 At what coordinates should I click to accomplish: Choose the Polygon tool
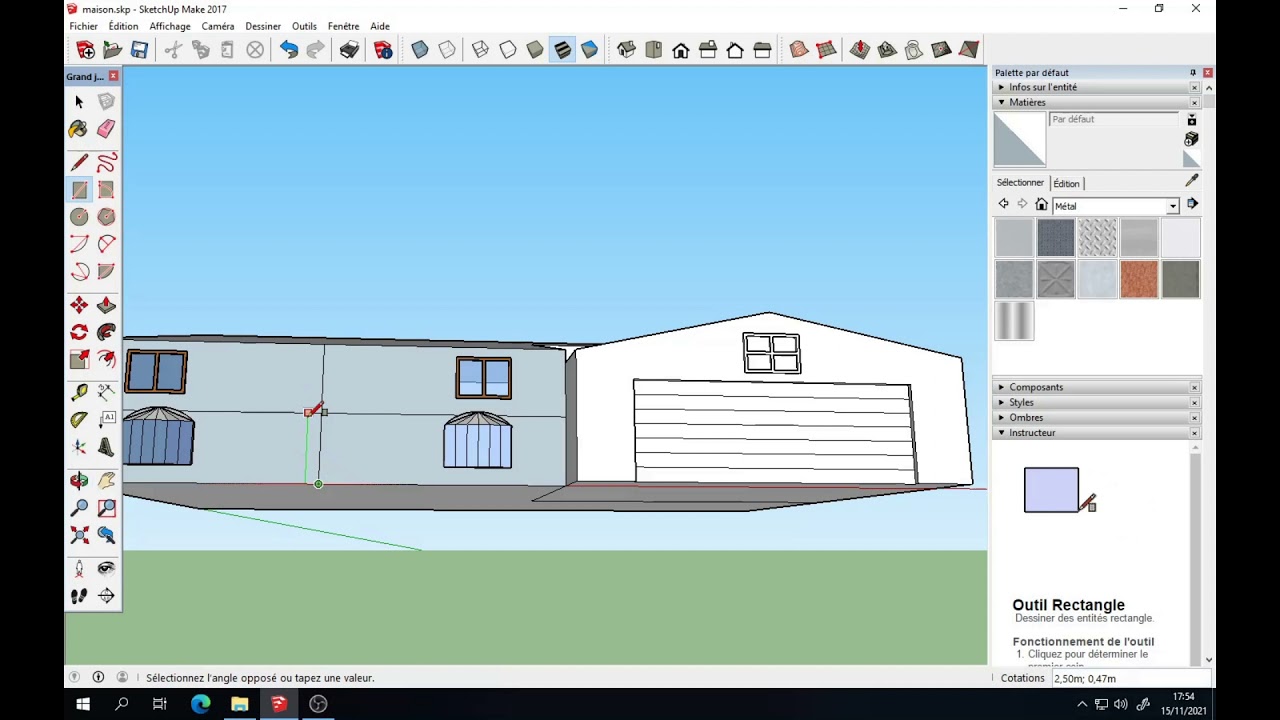click(106, 217)
